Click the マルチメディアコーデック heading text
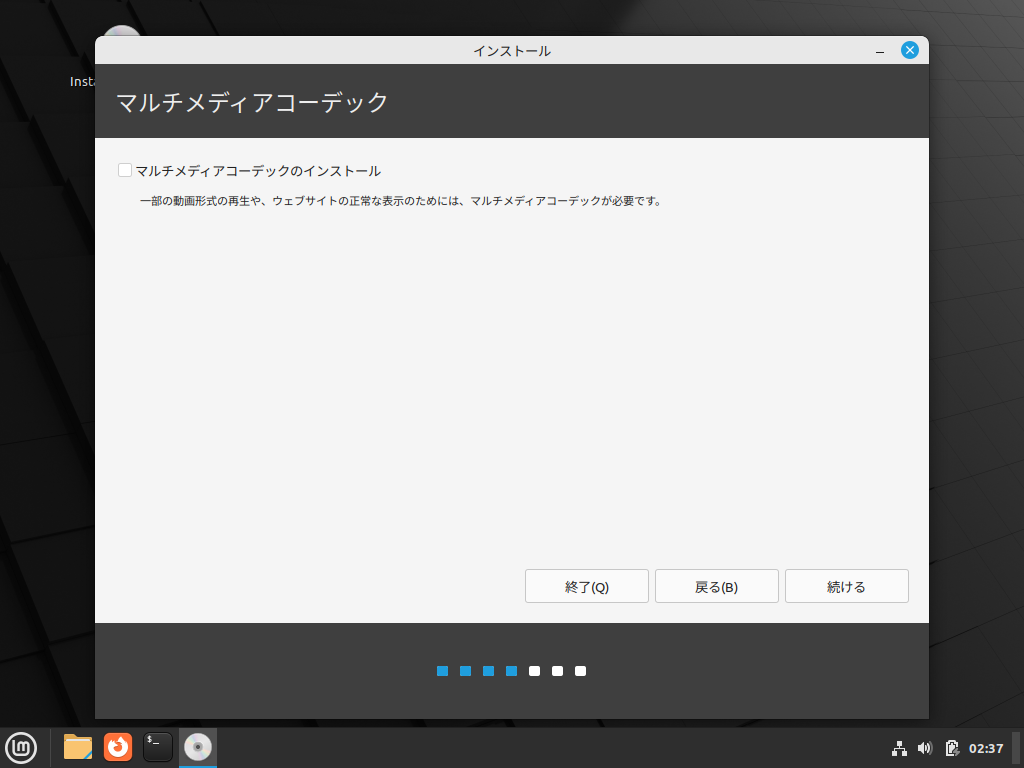Viewport: 1024px width, 768px height. [x=252, y=102]
